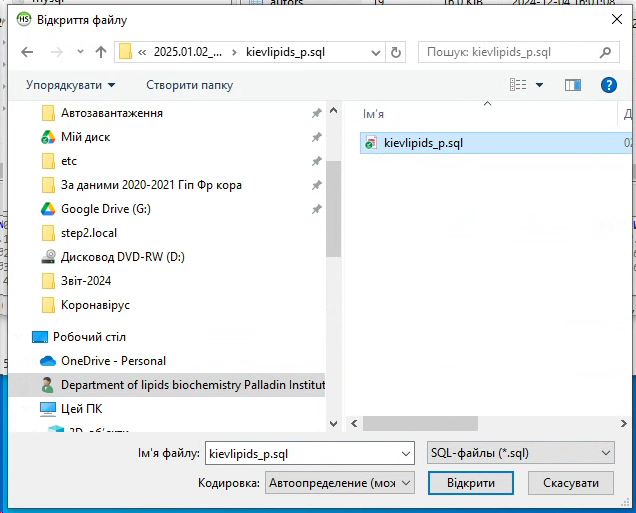
Task: Open view options dropdown arrow
Action: (539, 85)
